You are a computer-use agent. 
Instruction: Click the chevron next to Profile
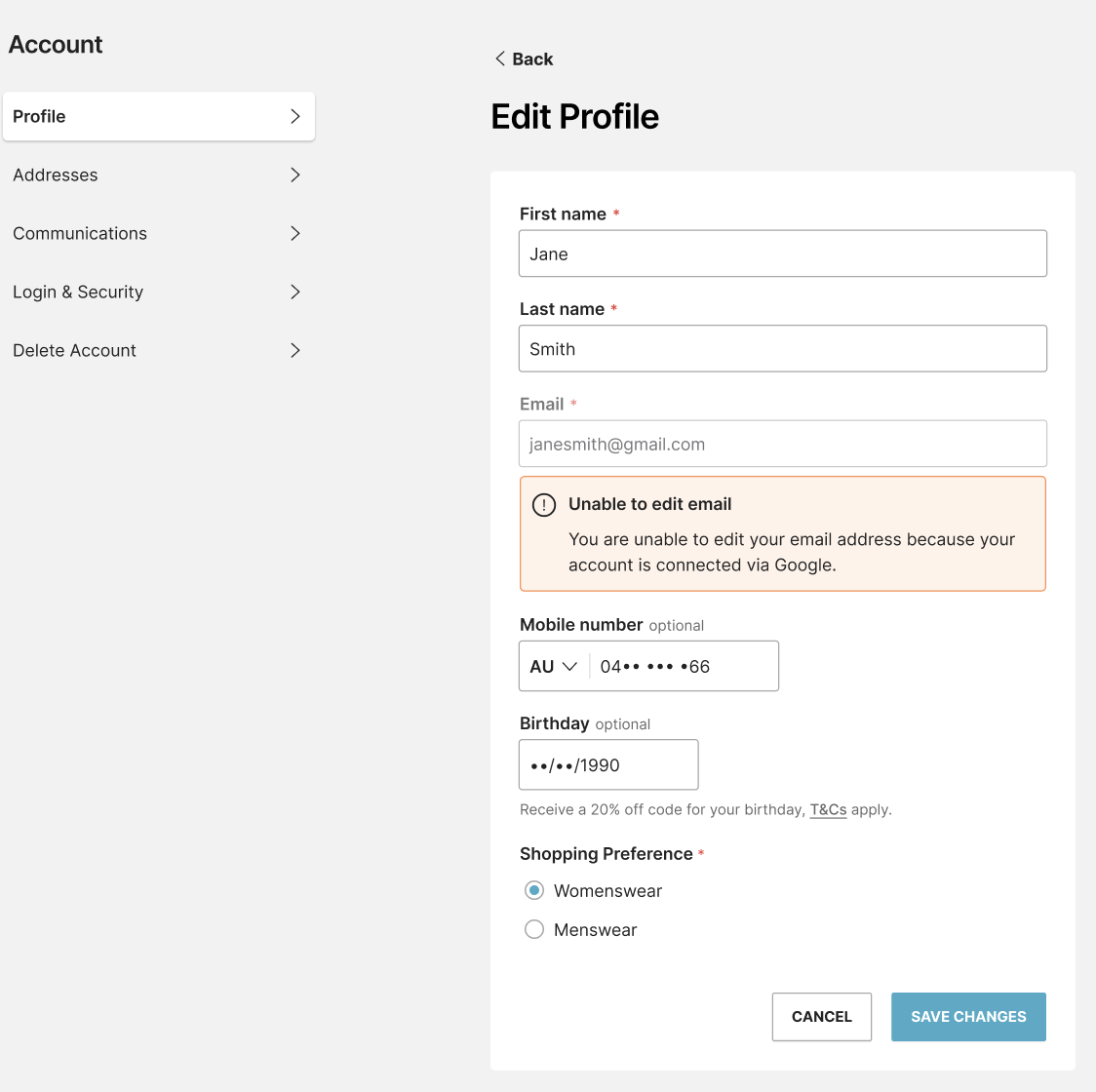point(295,116)
